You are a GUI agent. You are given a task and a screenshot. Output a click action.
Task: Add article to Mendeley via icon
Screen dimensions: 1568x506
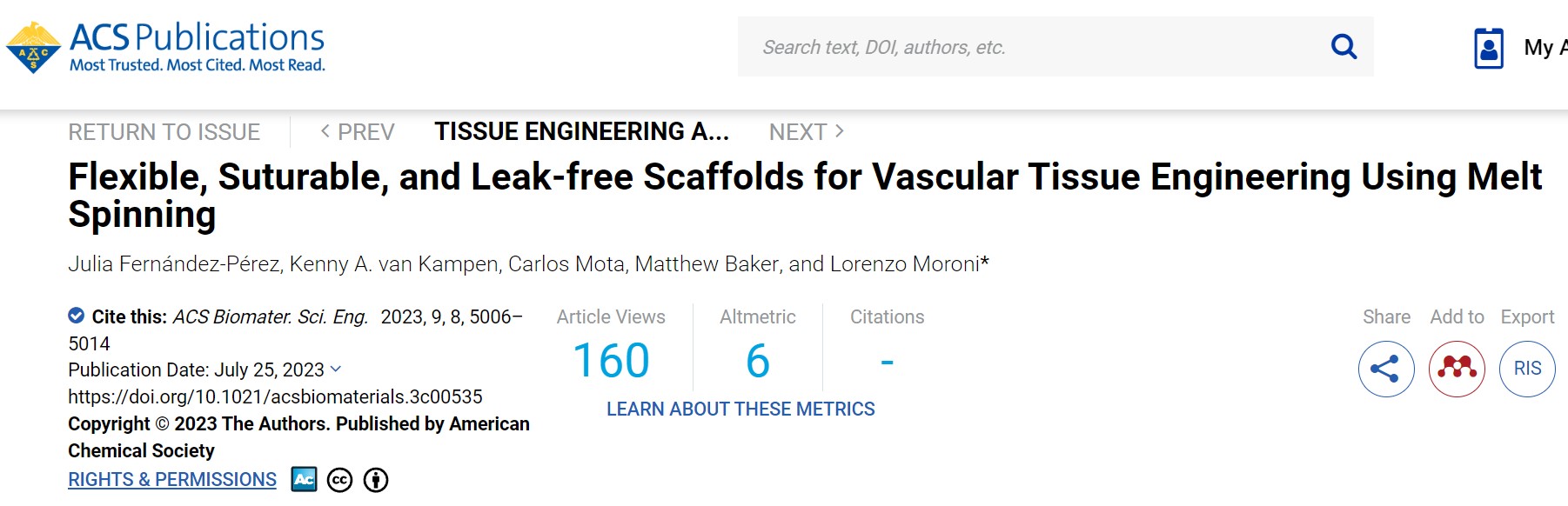(x=1457, y=369)
